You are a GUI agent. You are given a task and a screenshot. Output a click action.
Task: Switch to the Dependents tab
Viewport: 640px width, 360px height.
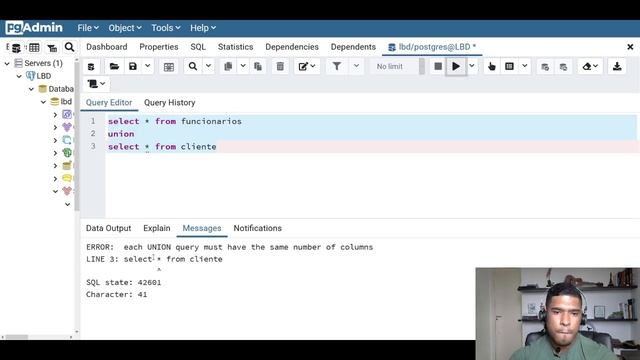pos(353,47)
